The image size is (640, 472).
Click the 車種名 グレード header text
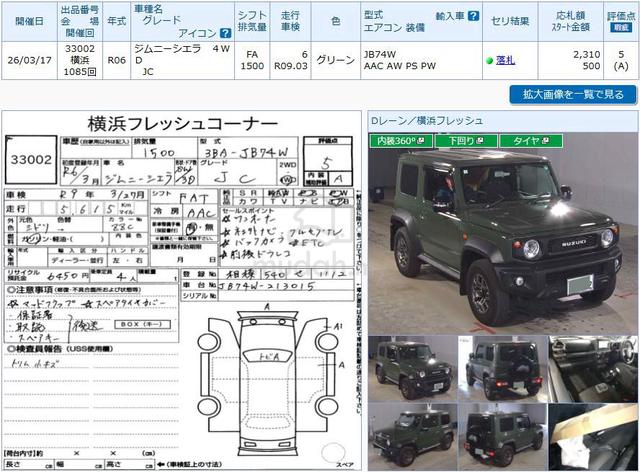(158, 15)
